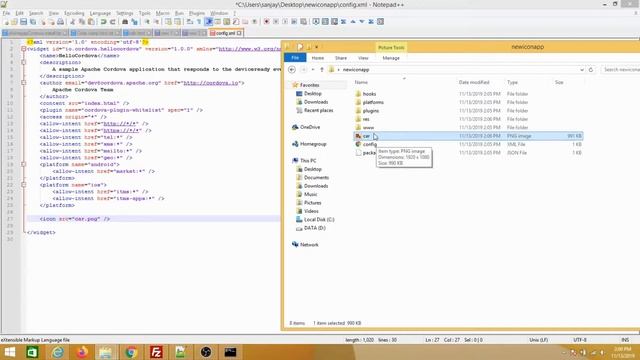Image resolution: width=640 pixels, height=360 pixels.
Task: Click the Save All toolbar icon
Action: coord(33,22)
